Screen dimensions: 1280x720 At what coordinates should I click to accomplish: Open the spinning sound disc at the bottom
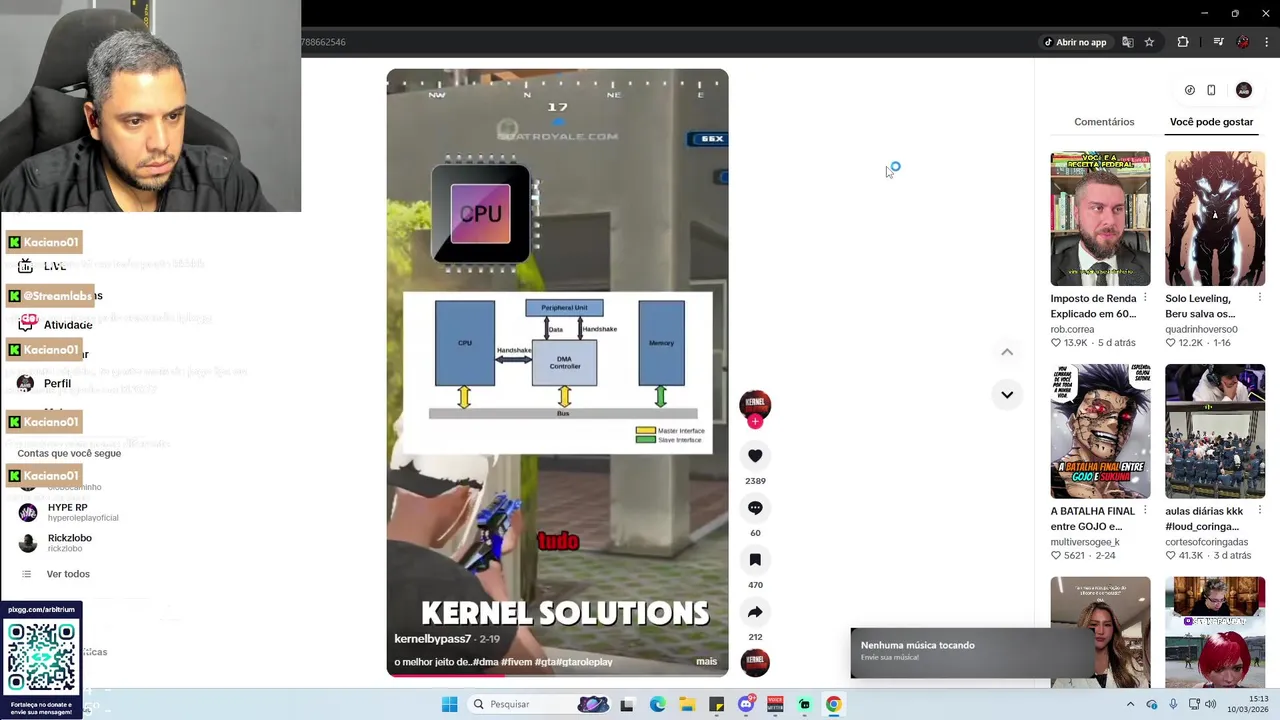[x=755, y=662]
